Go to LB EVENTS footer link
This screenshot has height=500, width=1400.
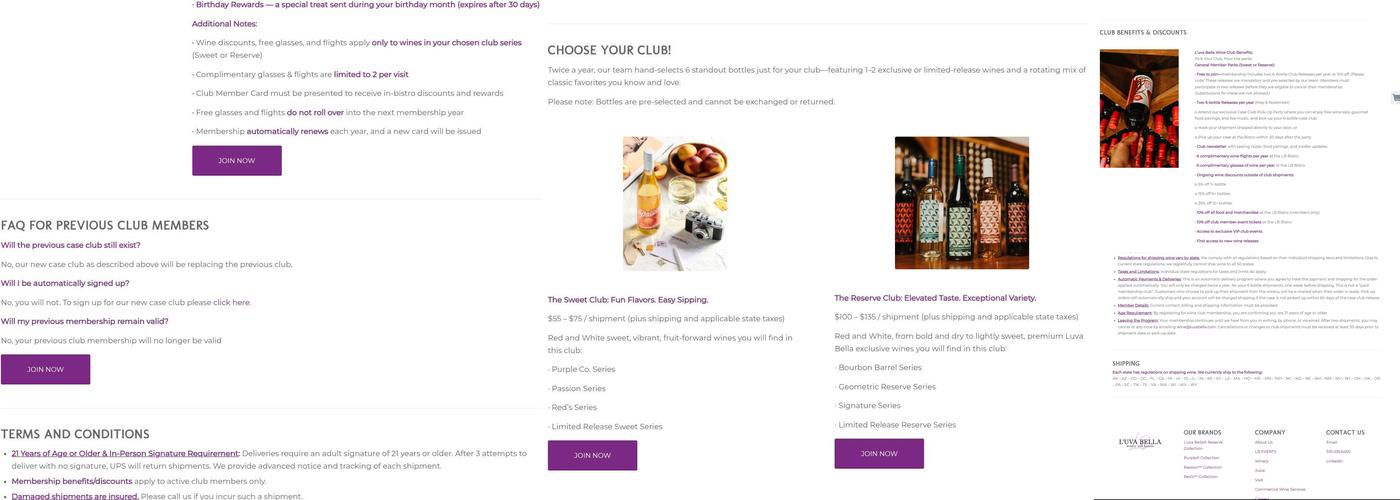(1265, 451)
